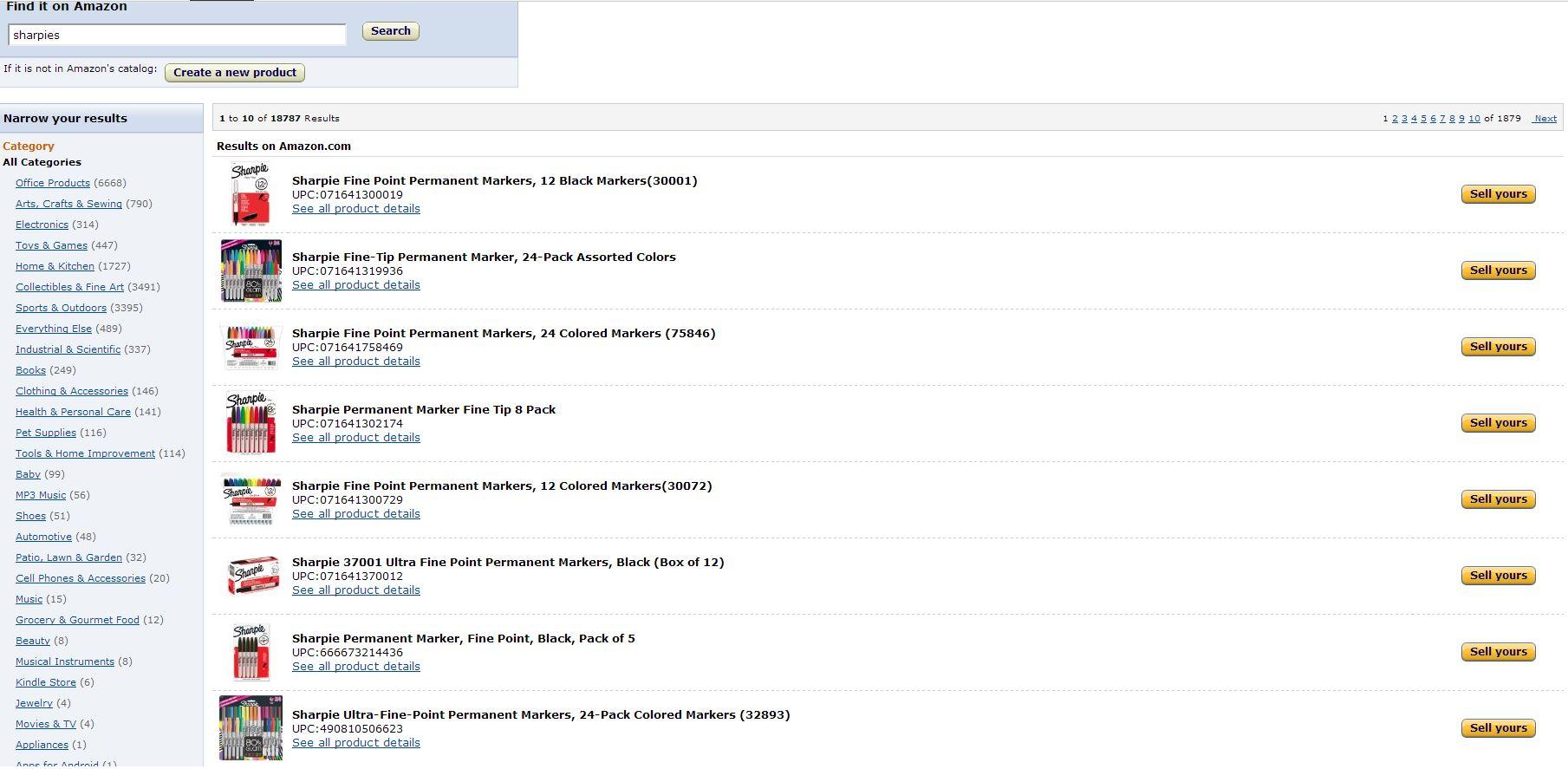Click Create a new product button
The image size is (1568, 769).
235,73
